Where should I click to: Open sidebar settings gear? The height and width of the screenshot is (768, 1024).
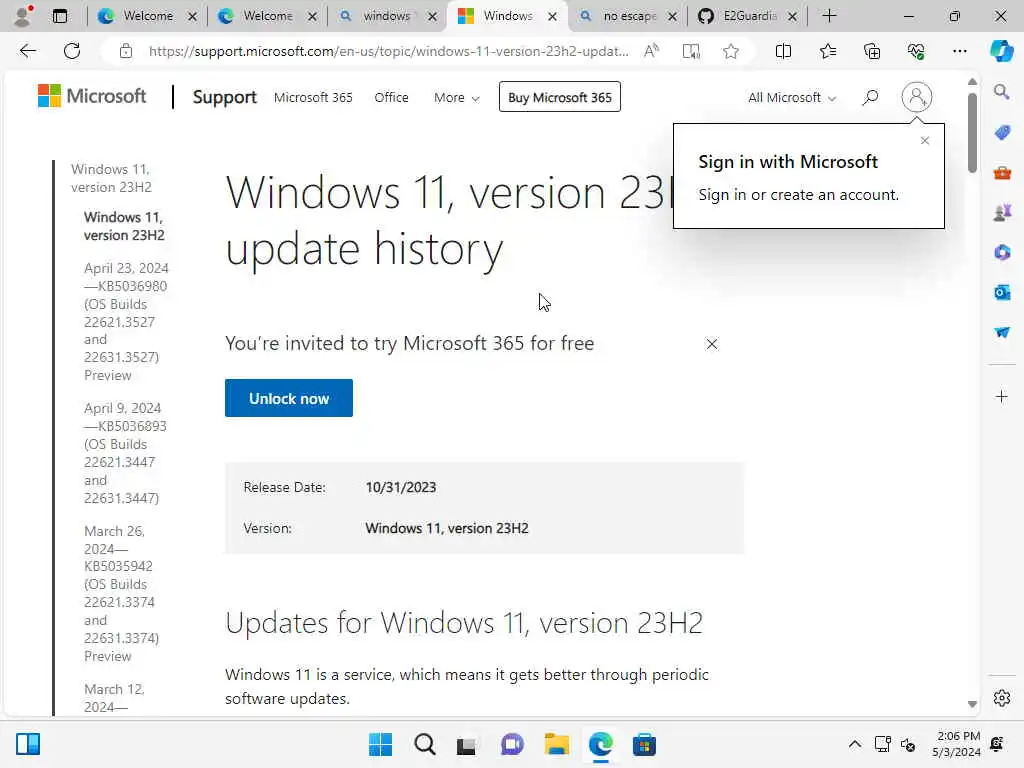click(x=1002, y=698)
